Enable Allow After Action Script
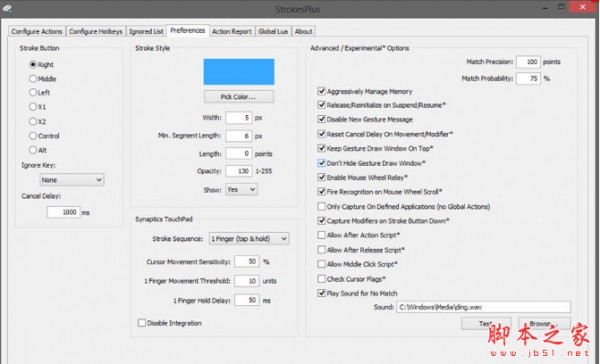Screen dimensions: 600x364 coord(359,235)
